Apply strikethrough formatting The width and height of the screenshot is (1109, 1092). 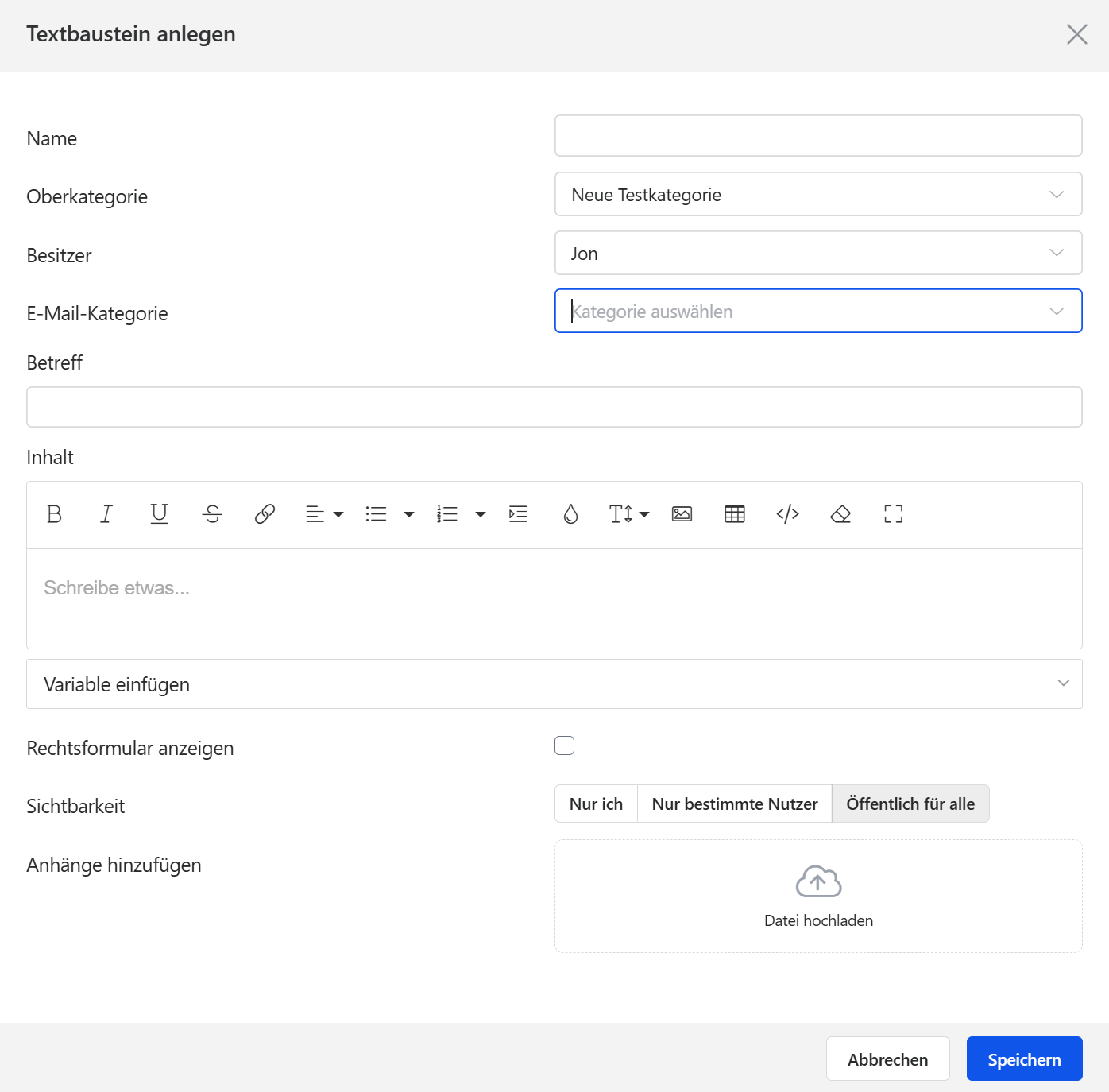(x=212, y=514)
